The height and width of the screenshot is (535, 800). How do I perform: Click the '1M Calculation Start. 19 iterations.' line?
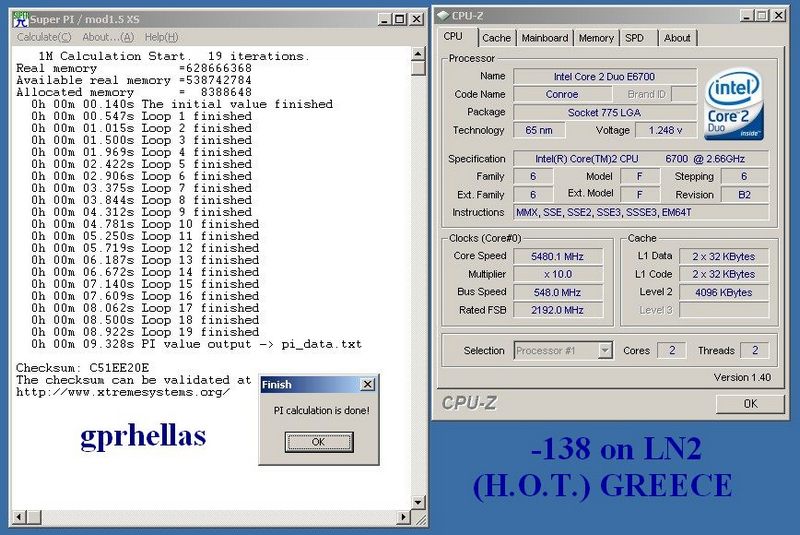[x=173, y=56]
